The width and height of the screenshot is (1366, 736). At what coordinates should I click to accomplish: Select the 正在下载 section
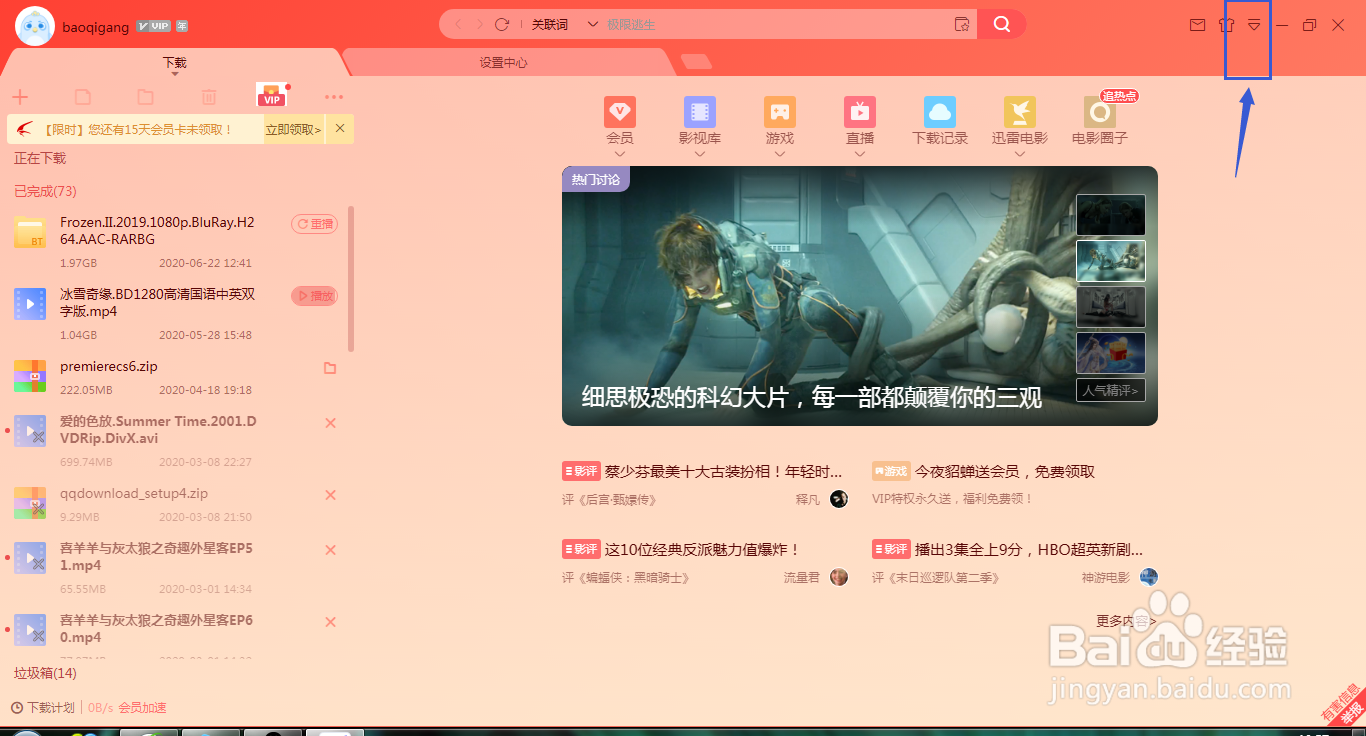(40, 158)
